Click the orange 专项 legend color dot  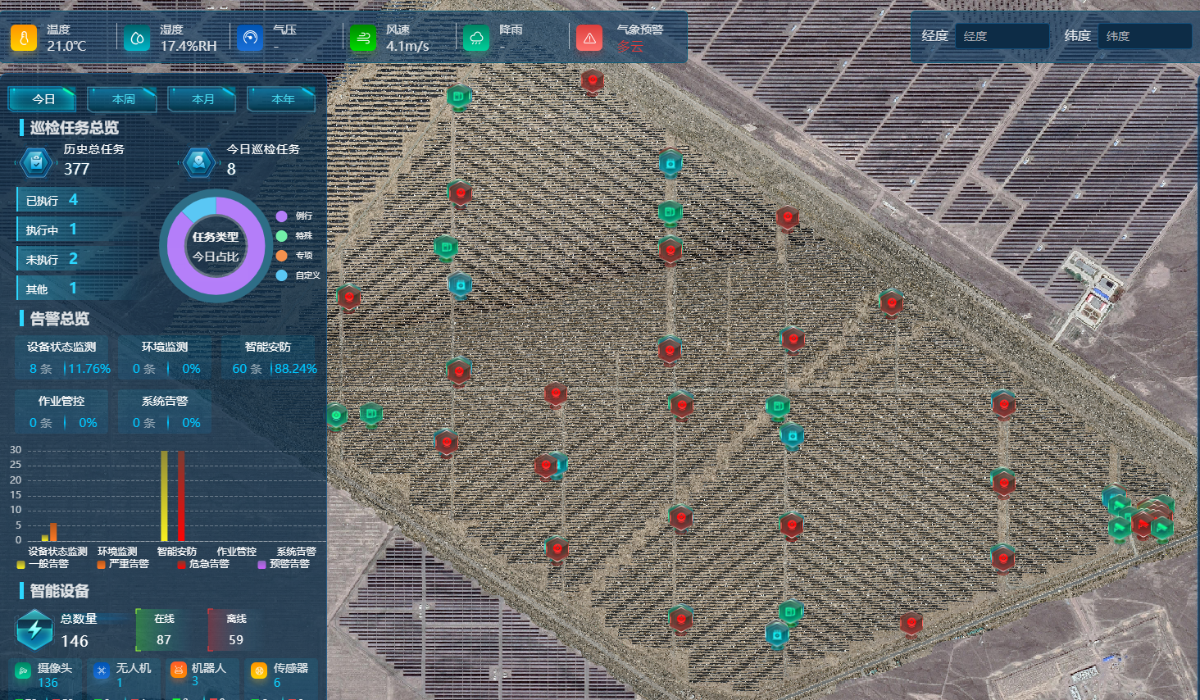point(282,255)
